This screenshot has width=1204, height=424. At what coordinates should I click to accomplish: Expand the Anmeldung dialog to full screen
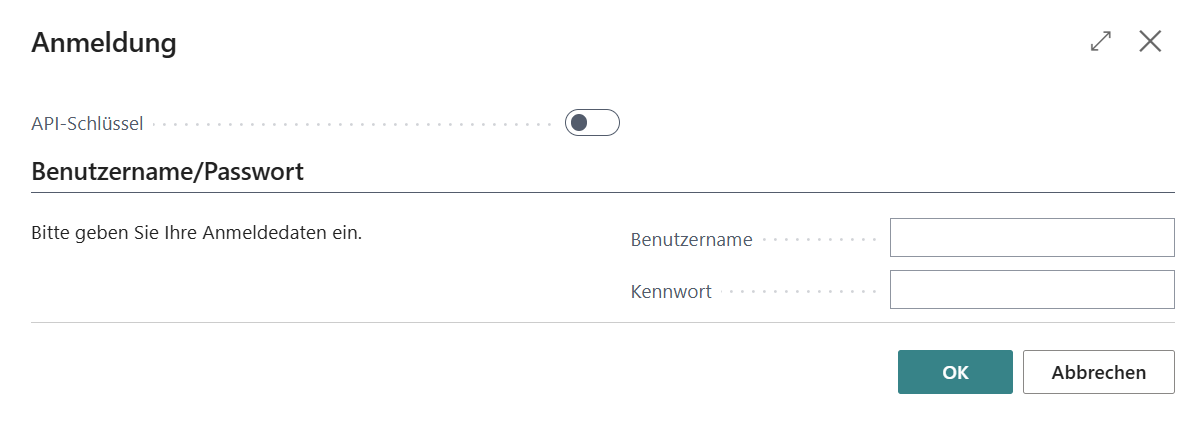pyautogui.click(x=1101, y=42)
